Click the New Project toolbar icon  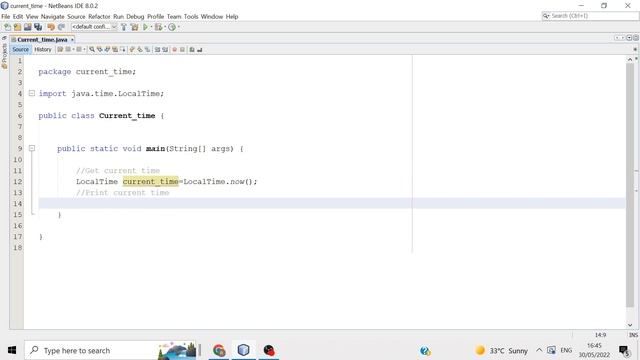[17, 27]
